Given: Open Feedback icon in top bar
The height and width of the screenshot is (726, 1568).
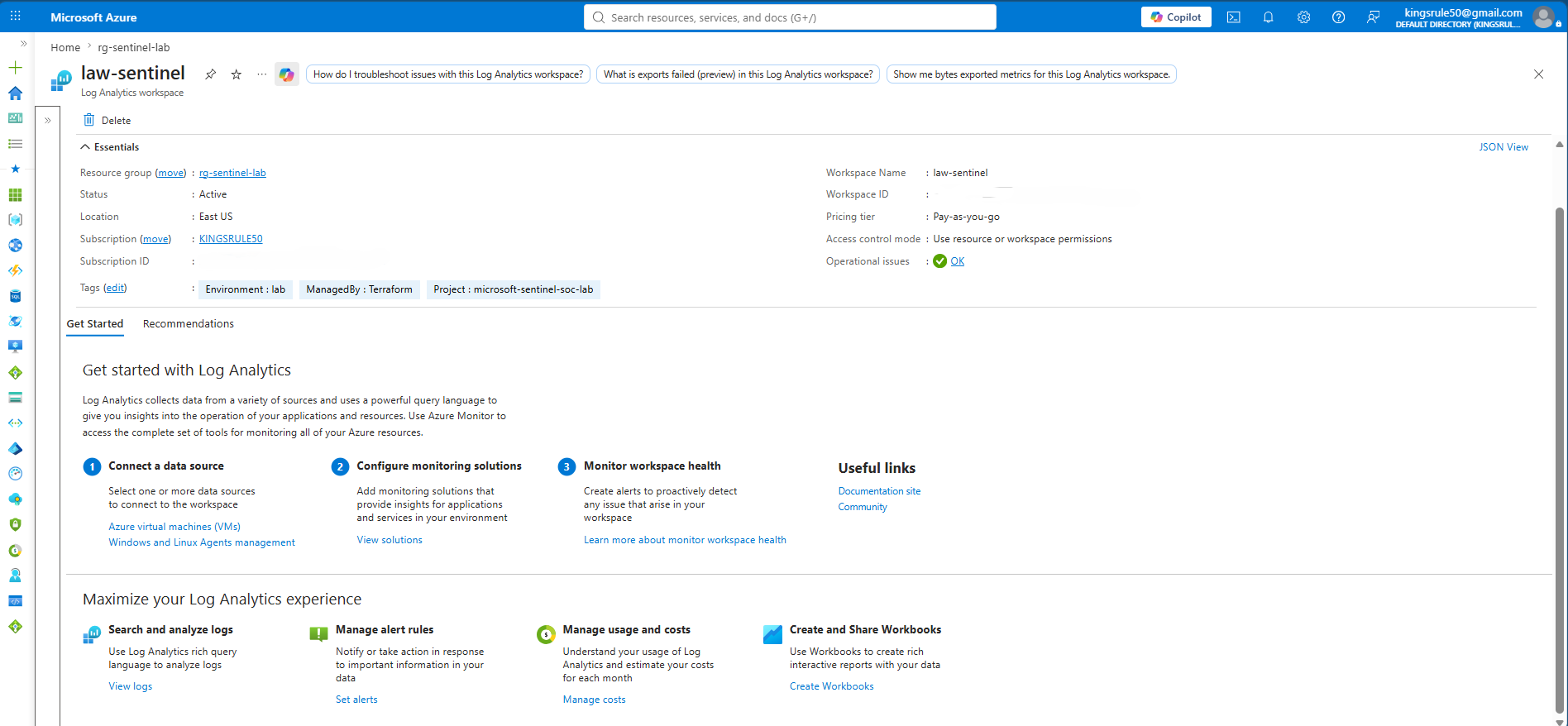Looking at the screenshot, I should click(1373, 17).
